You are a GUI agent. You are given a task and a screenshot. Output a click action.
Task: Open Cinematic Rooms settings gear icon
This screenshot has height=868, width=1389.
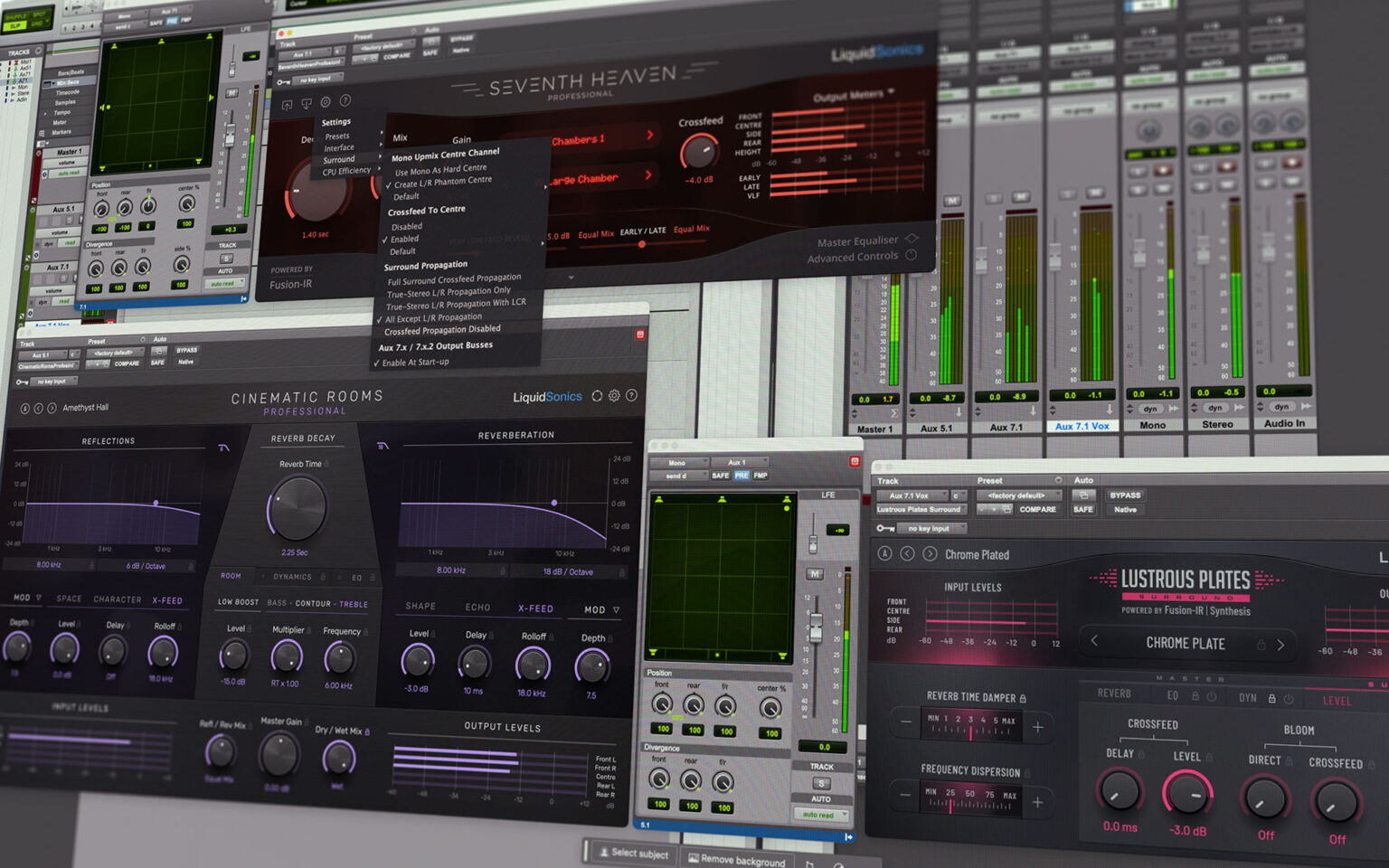point(614,395)
